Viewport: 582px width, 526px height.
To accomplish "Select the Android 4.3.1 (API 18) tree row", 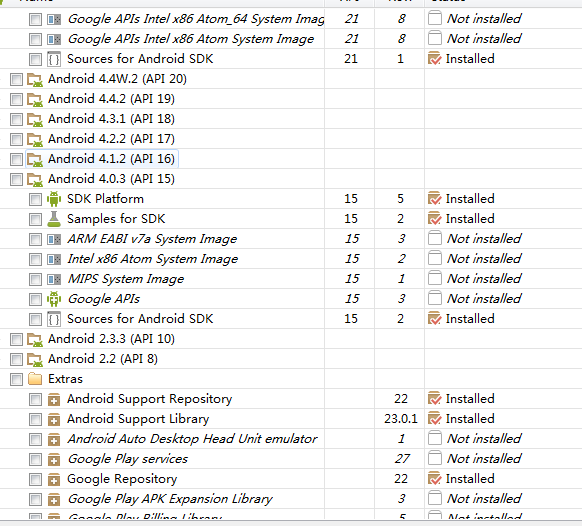I will point(111,119).
